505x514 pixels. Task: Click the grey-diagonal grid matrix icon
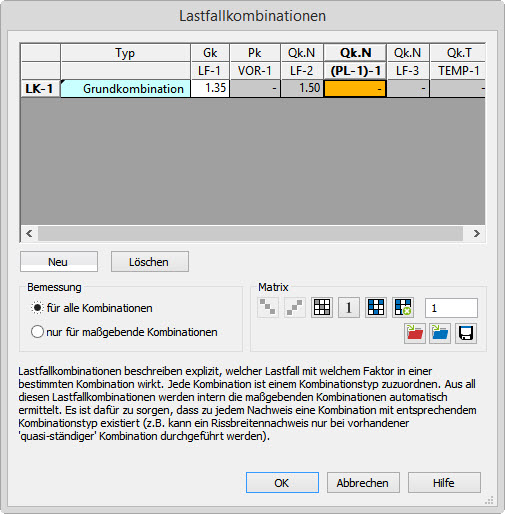(322, 307)
